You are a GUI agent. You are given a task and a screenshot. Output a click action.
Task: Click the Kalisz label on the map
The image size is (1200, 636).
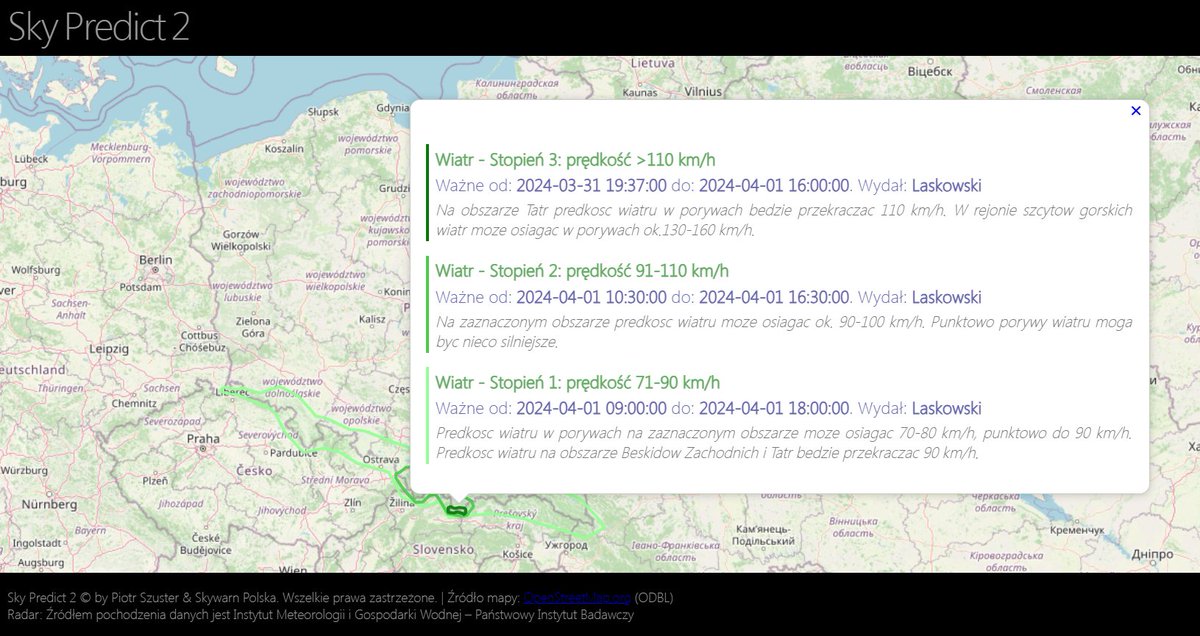click(372, 320)
